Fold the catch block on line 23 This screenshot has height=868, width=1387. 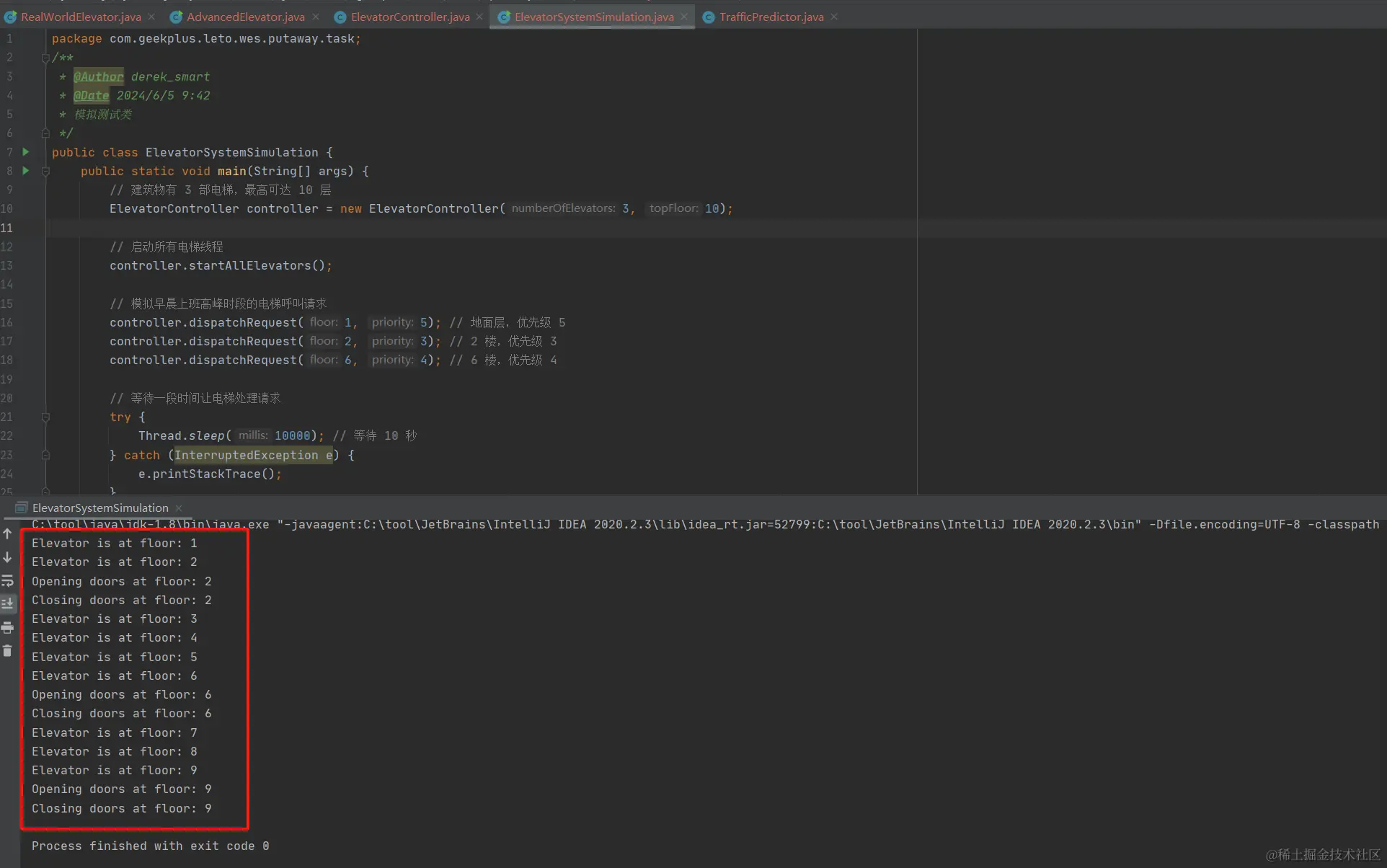point(45,455)
